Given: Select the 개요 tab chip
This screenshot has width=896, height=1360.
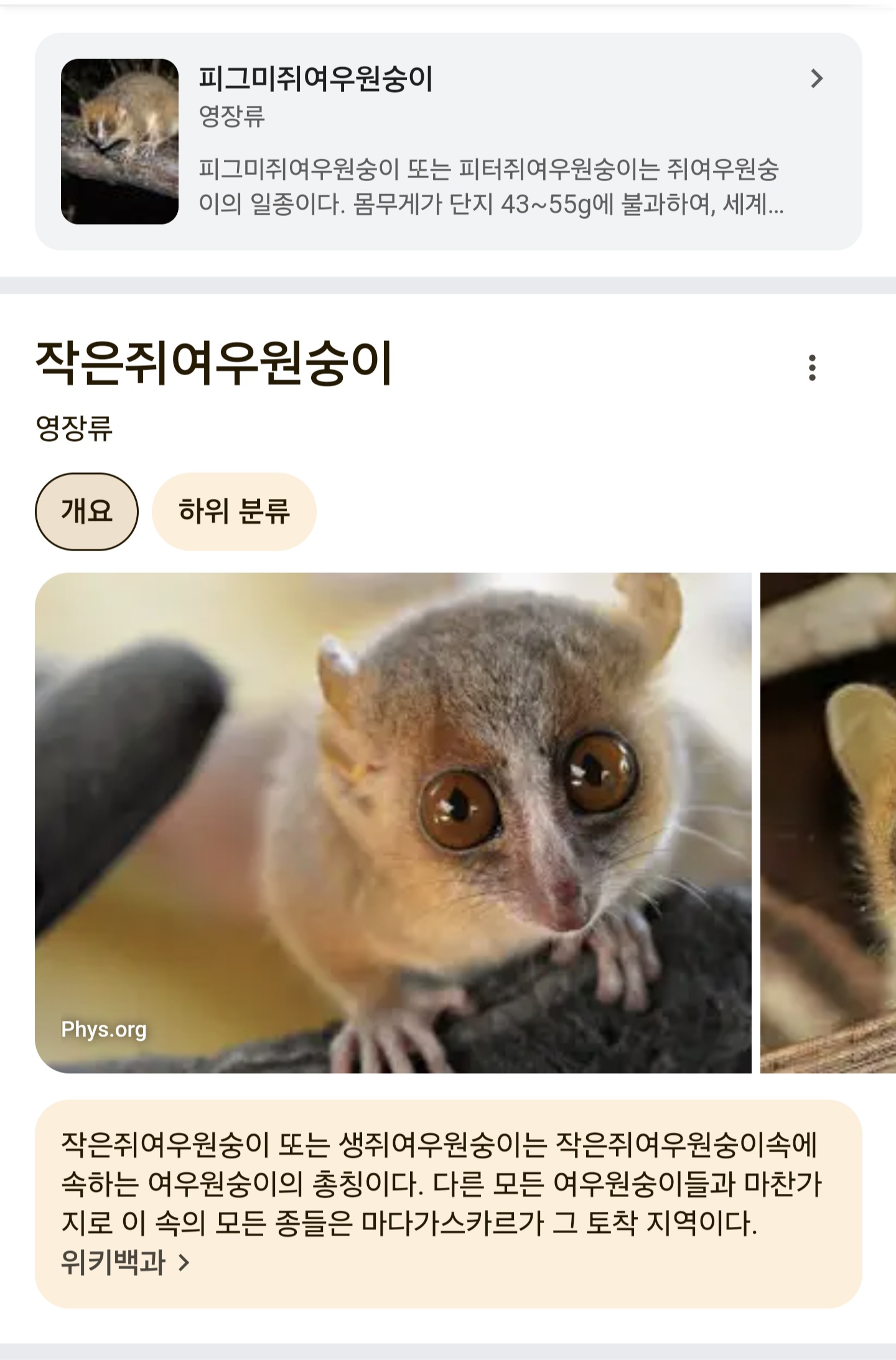Looking at the screenshot, I should [x=86, y=511].
